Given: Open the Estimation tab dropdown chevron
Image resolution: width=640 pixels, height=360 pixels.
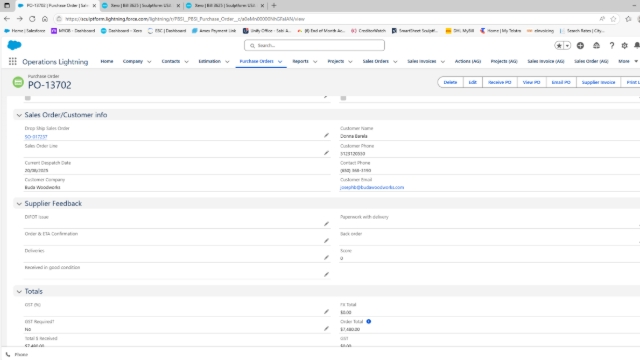Looking at the screenshot, I should coord(227,62).
